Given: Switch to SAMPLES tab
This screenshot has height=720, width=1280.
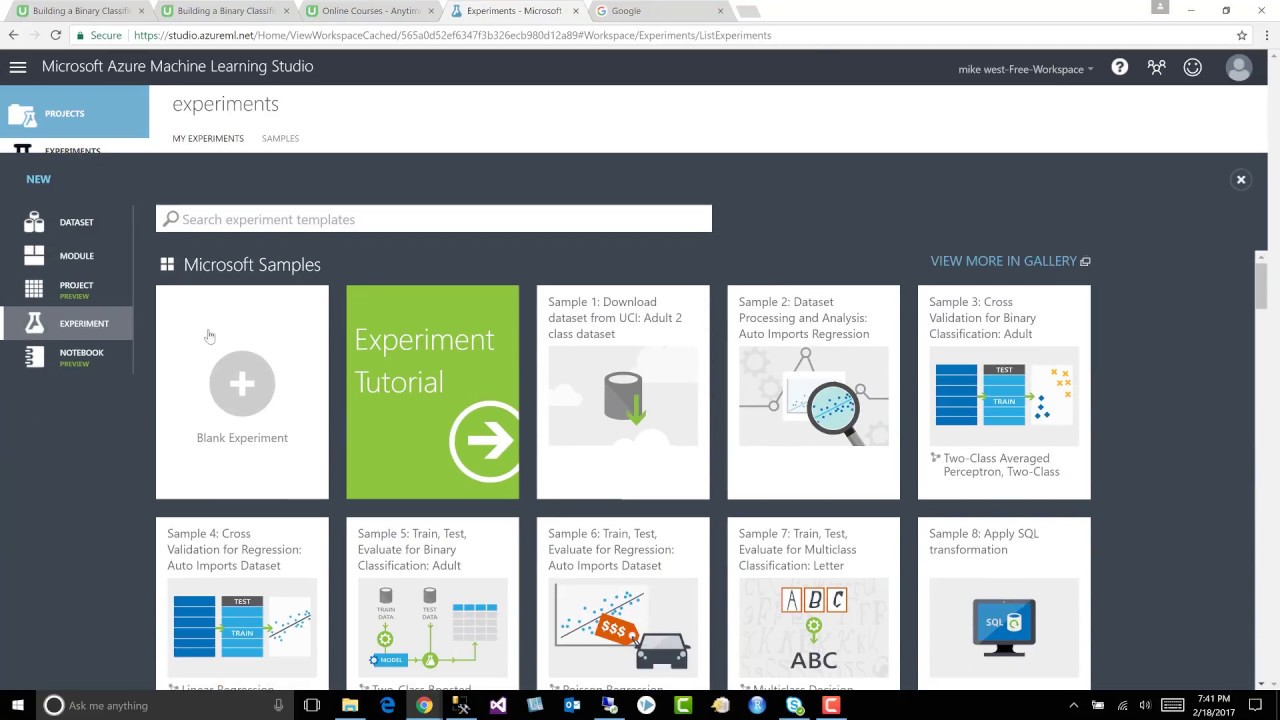Looking at the screenshot, I should (x=280, y=138).
